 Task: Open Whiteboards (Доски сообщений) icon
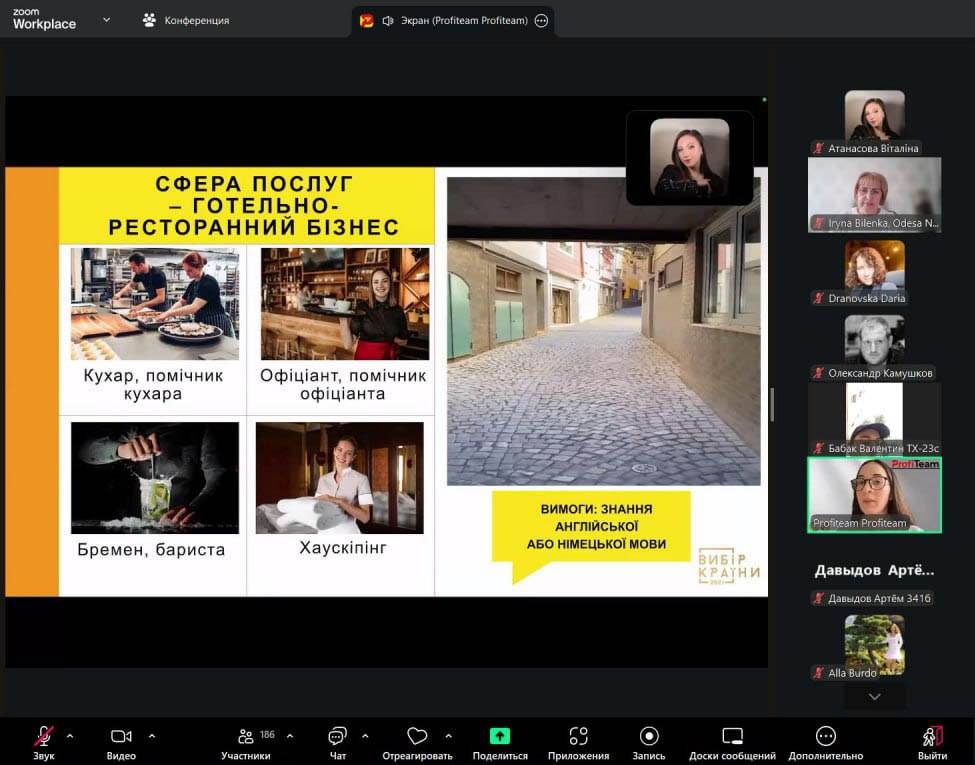pos(732,737)
